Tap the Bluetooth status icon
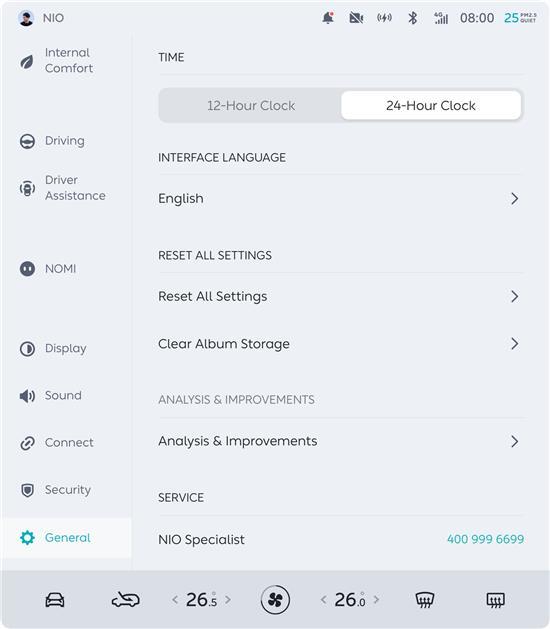550x629 pixels. pos(412,18)
